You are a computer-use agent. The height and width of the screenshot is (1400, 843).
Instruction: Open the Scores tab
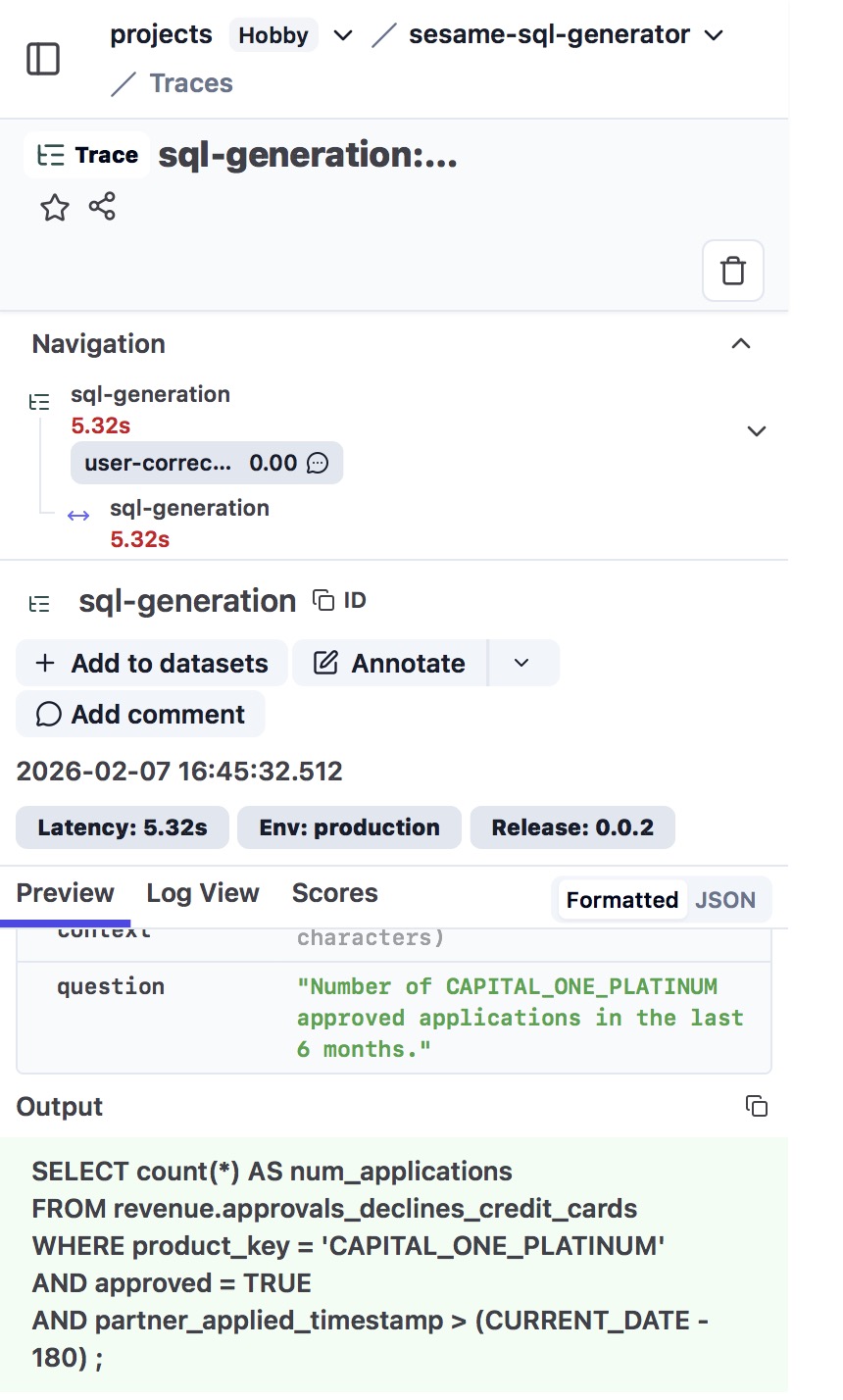334,893
